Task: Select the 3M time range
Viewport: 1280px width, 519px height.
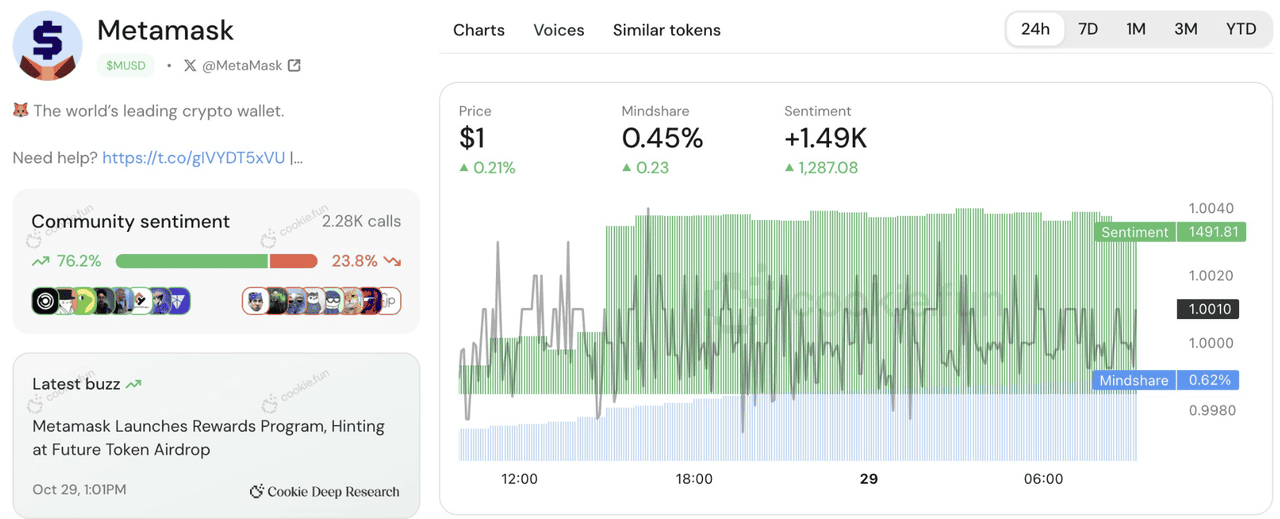Action: tap(1186, 29)
